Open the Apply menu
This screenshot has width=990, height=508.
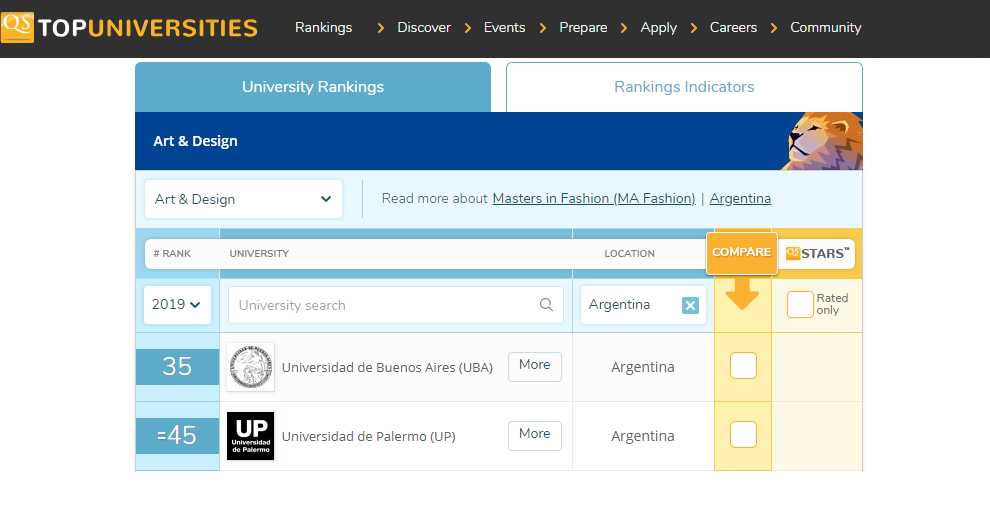[x=659, y=28]
